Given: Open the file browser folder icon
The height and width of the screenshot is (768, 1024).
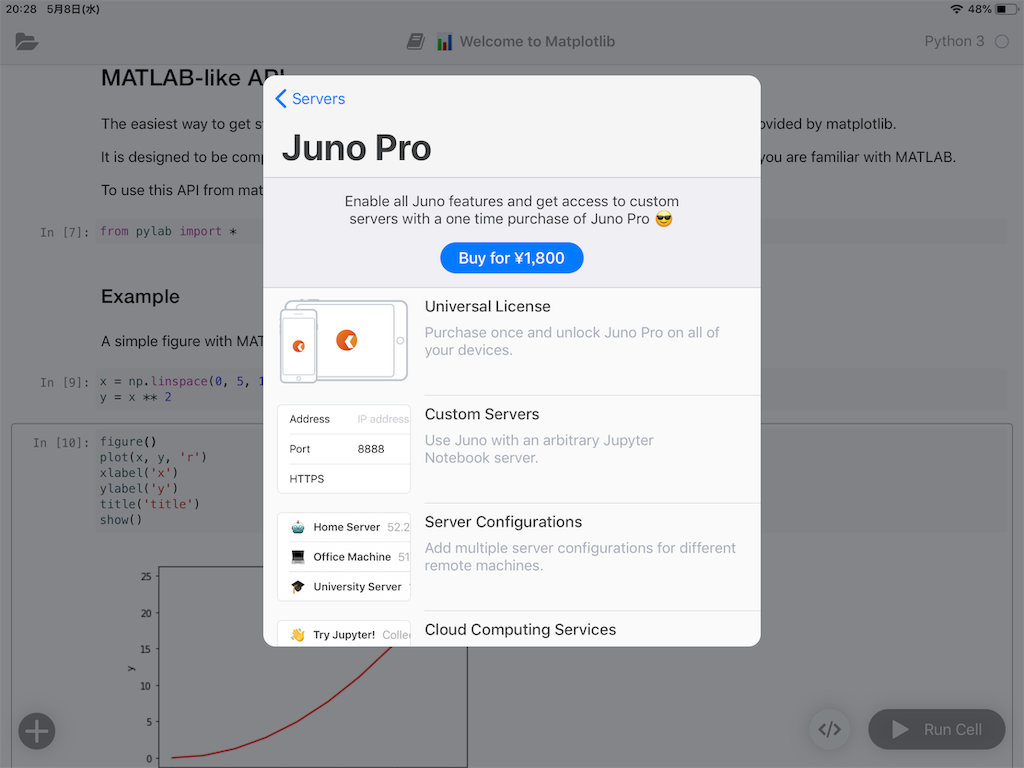Looking at the screenshot, I should click(x=27, y=42).
